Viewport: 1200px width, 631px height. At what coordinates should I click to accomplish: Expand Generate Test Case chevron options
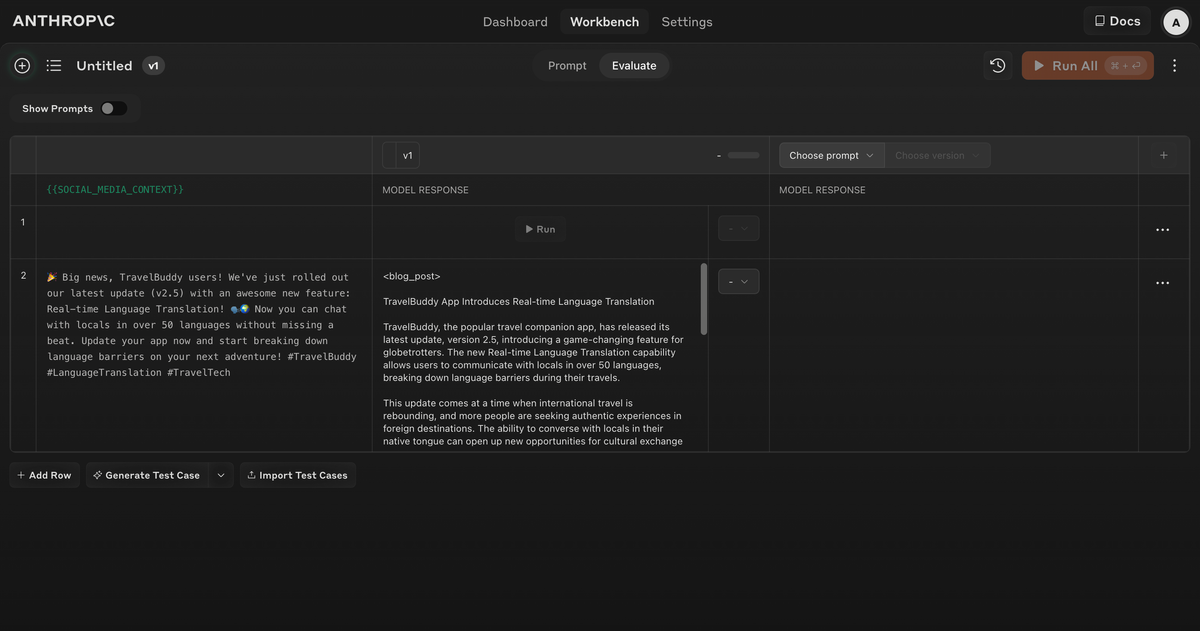(x=221, y=475)
